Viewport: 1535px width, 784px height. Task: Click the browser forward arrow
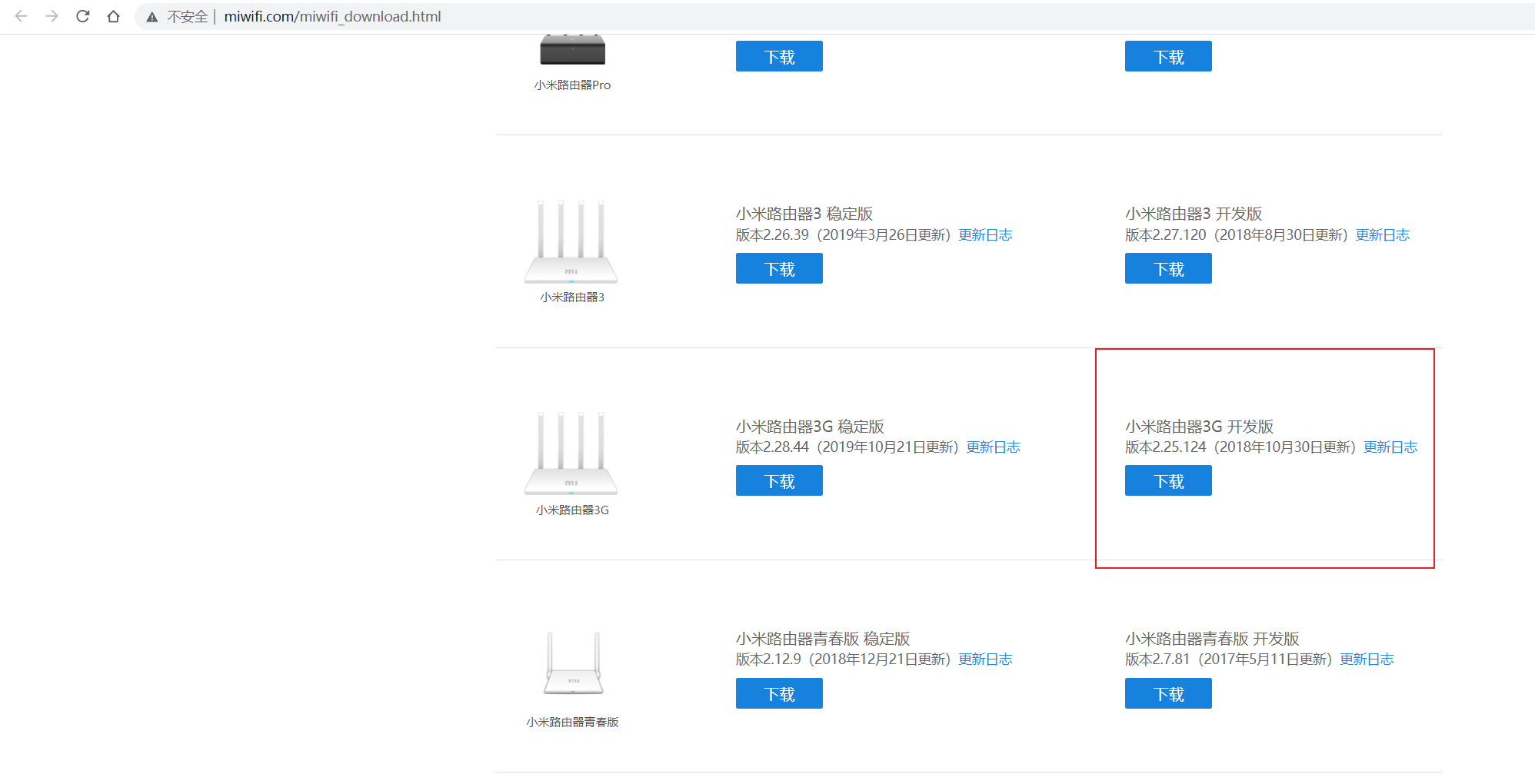52,16
